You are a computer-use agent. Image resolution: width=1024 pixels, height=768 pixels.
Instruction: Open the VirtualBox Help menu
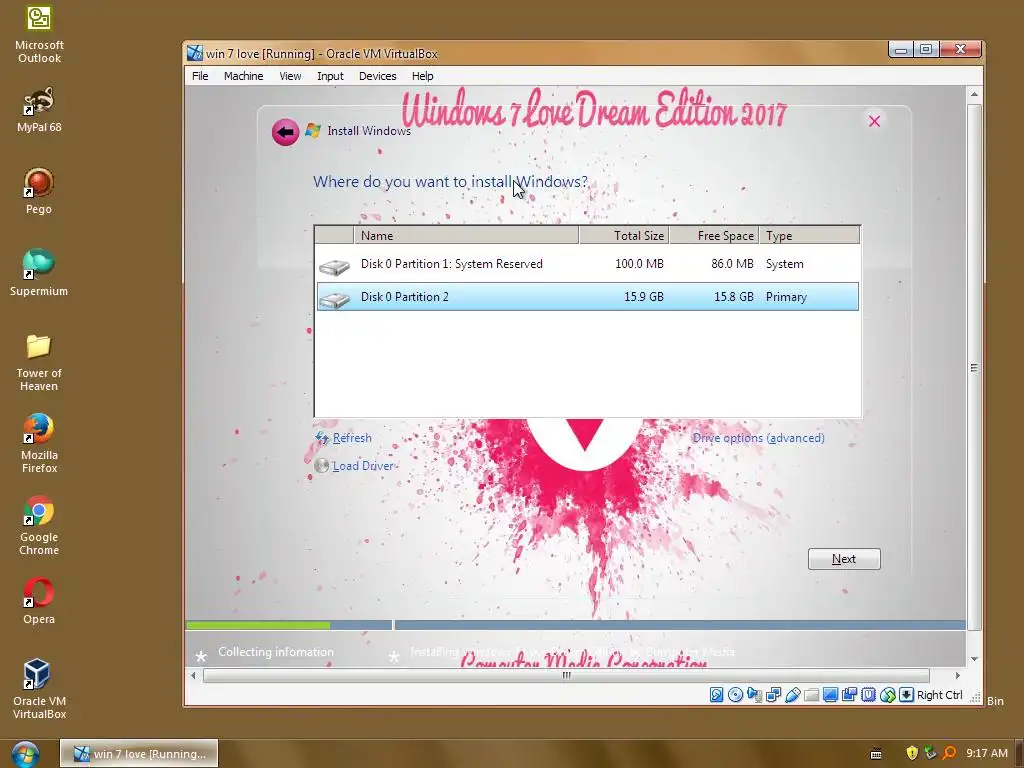pyautogui.click(x=423, y=76)
